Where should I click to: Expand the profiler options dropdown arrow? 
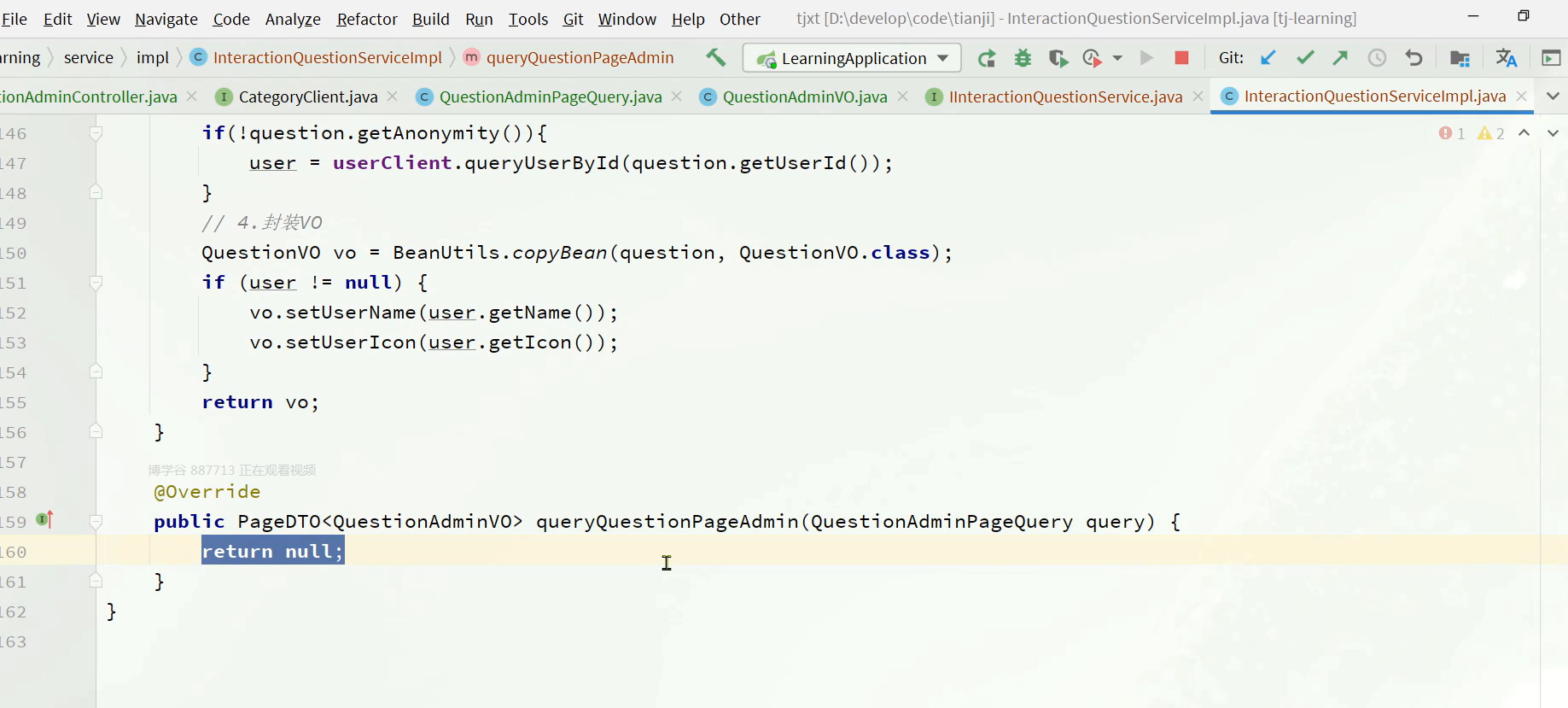1117,58
